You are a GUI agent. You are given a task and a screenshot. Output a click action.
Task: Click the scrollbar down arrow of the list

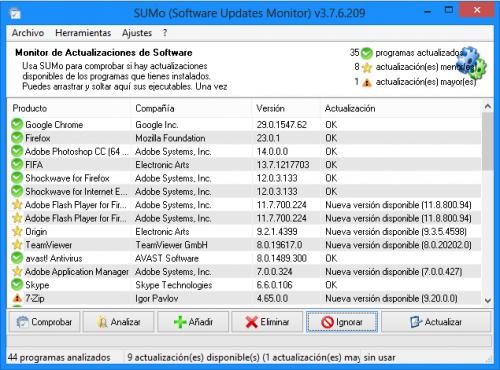pyautogui.click(x=487, y=301)
